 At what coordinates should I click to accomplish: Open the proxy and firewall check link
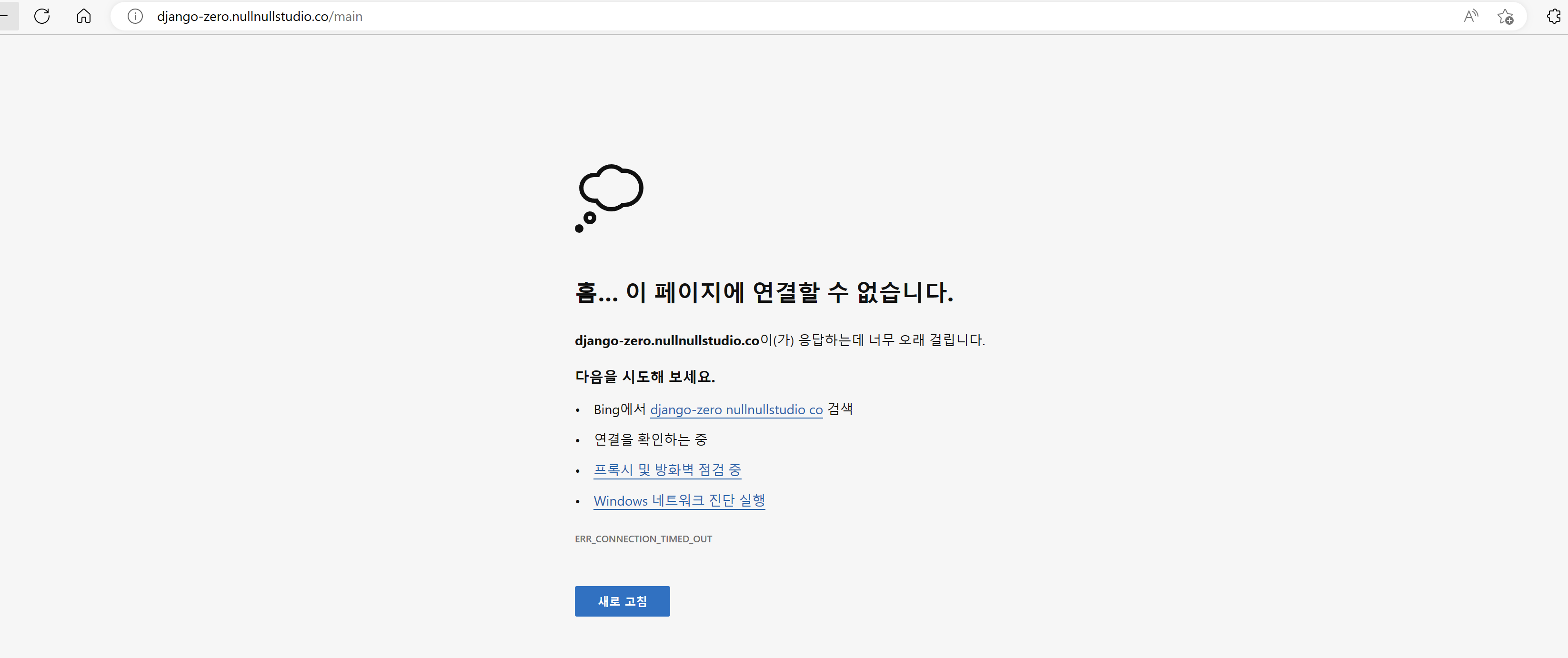tap(667, 470)
